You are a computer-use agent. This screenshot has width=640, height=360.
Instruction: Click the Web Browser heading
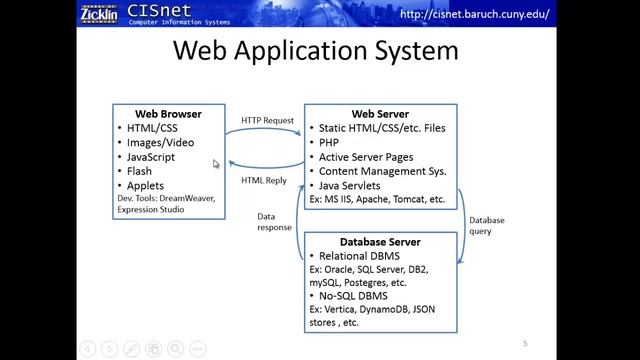click(168, 114)
